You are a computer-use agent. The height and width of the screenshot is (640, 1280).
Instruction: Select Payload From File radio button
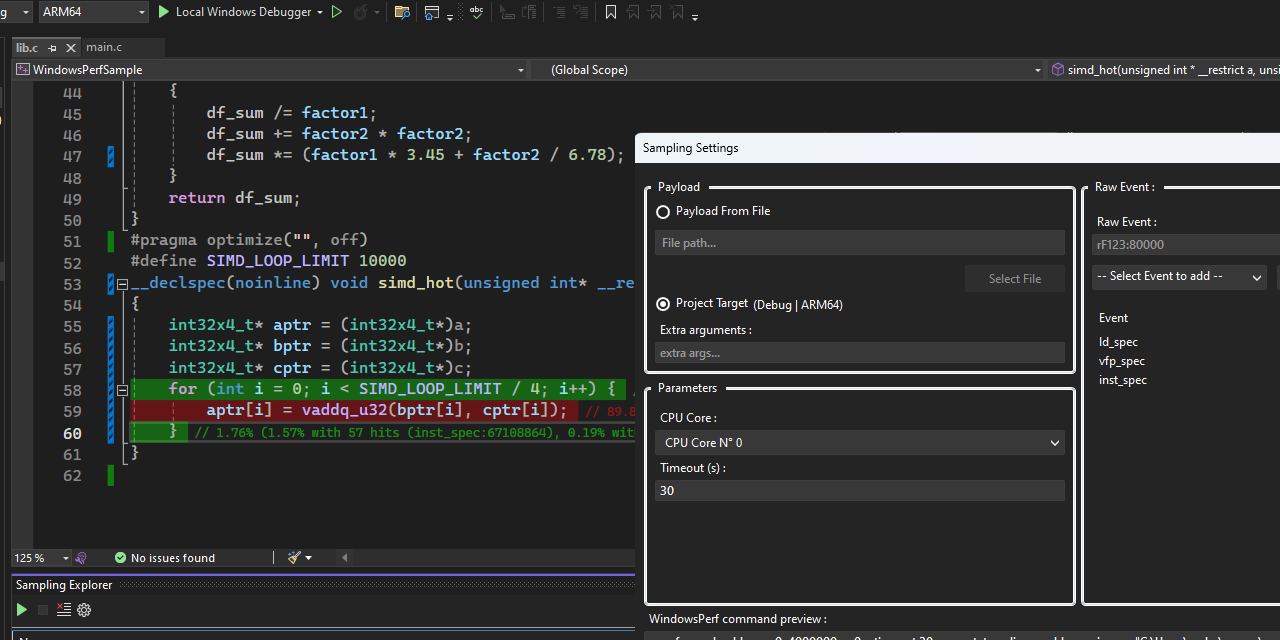coord(663,212)
